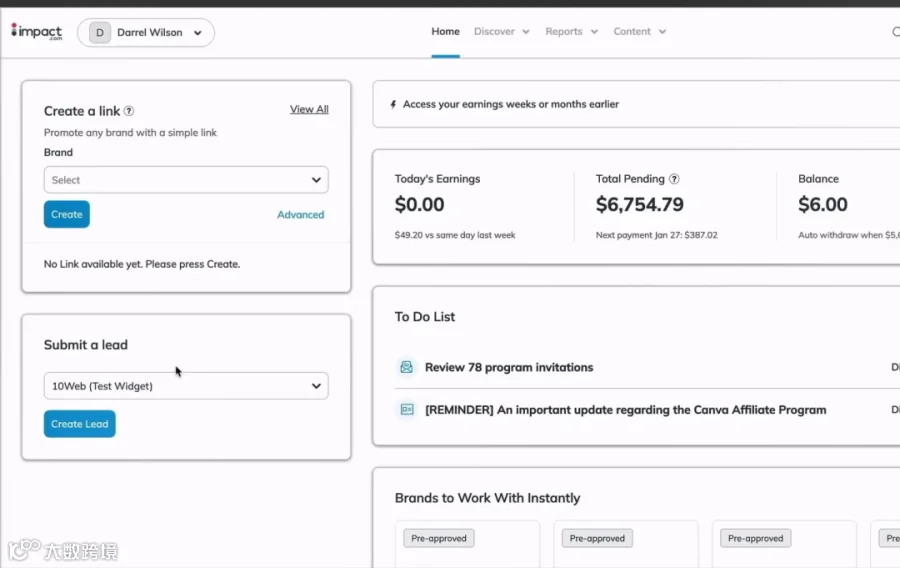Open the Canva Affiliate Program reminder
The height and width of the screenshot is (568, 900).
(625, 410)
